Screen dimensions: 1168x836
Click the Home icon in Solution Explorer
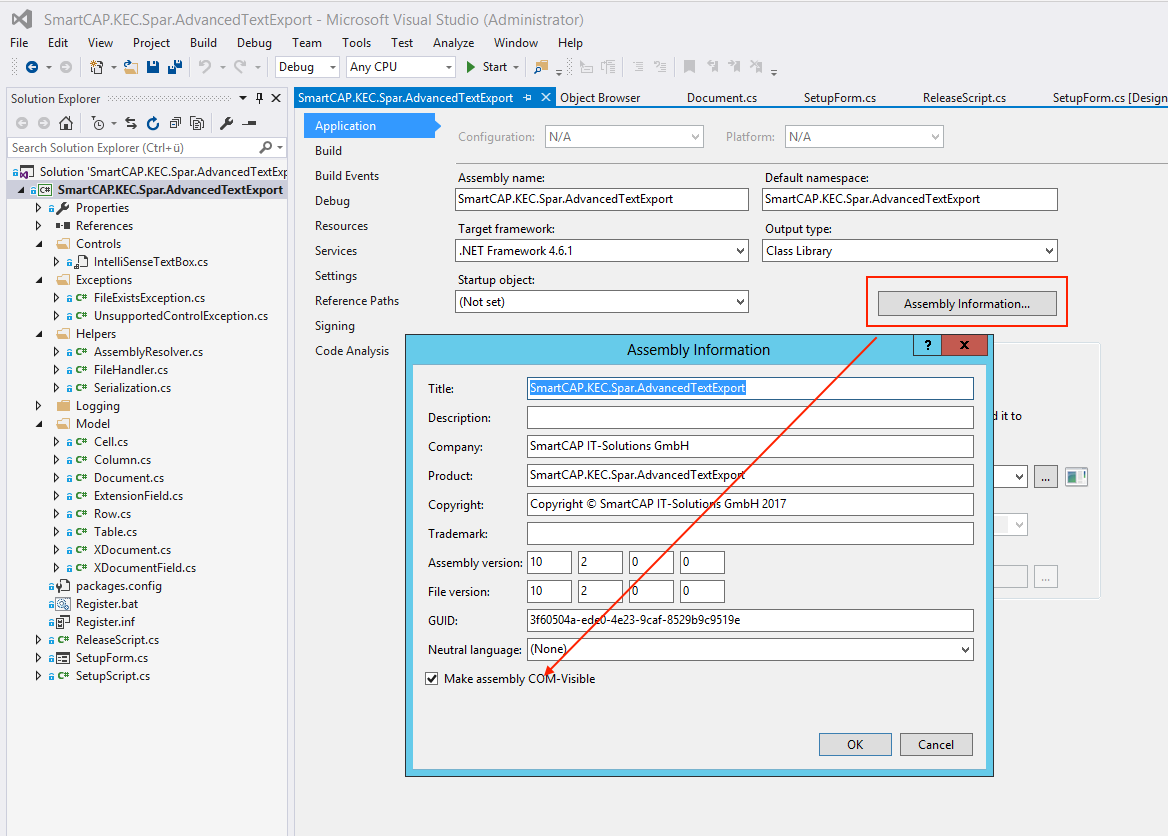pos(66,123)
